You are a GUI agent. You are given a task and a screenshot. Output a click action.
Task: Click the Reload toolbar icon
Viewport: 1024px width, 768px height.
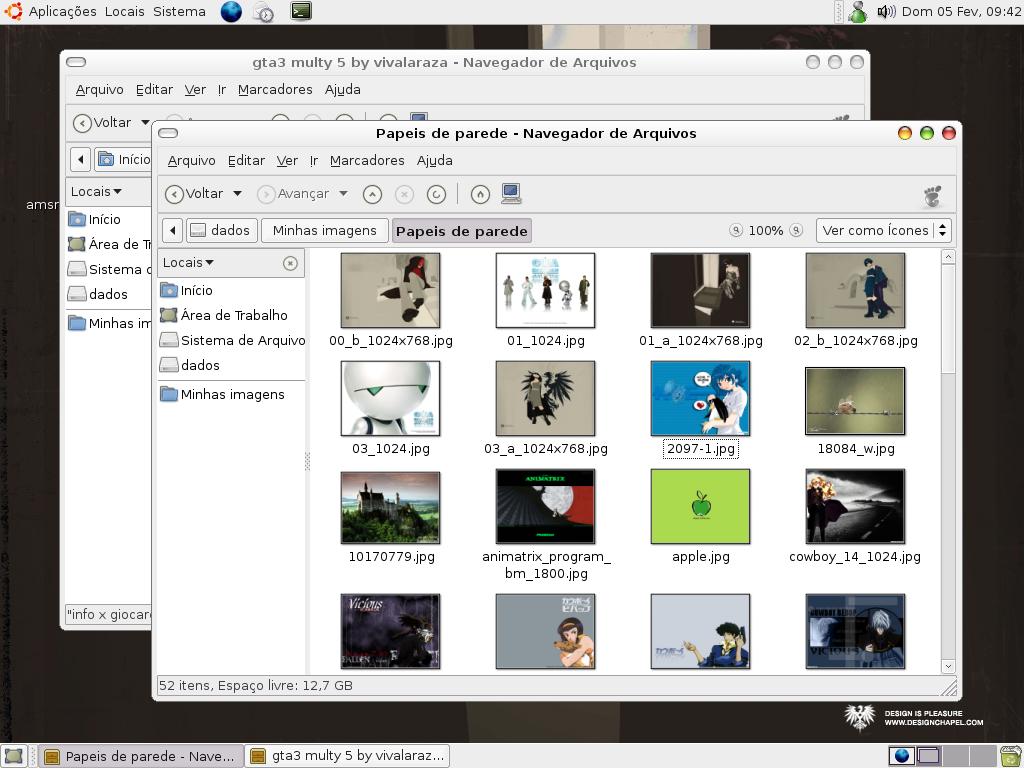[x=436, y=194]
